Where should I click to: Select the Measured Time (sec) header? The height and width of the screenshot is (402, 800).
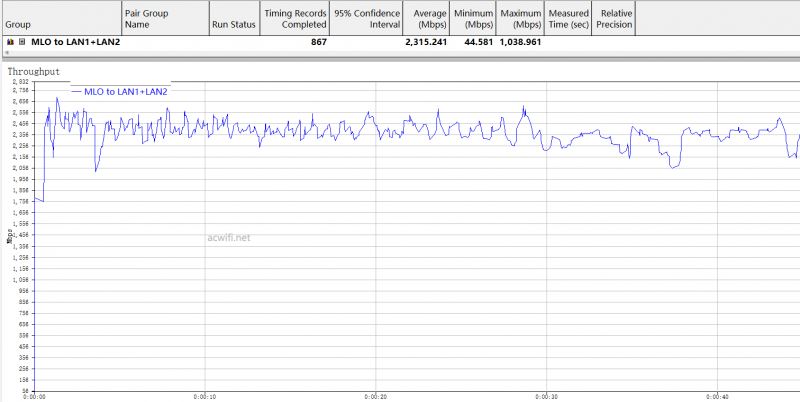pyautogui.click(x=568, y=18)
